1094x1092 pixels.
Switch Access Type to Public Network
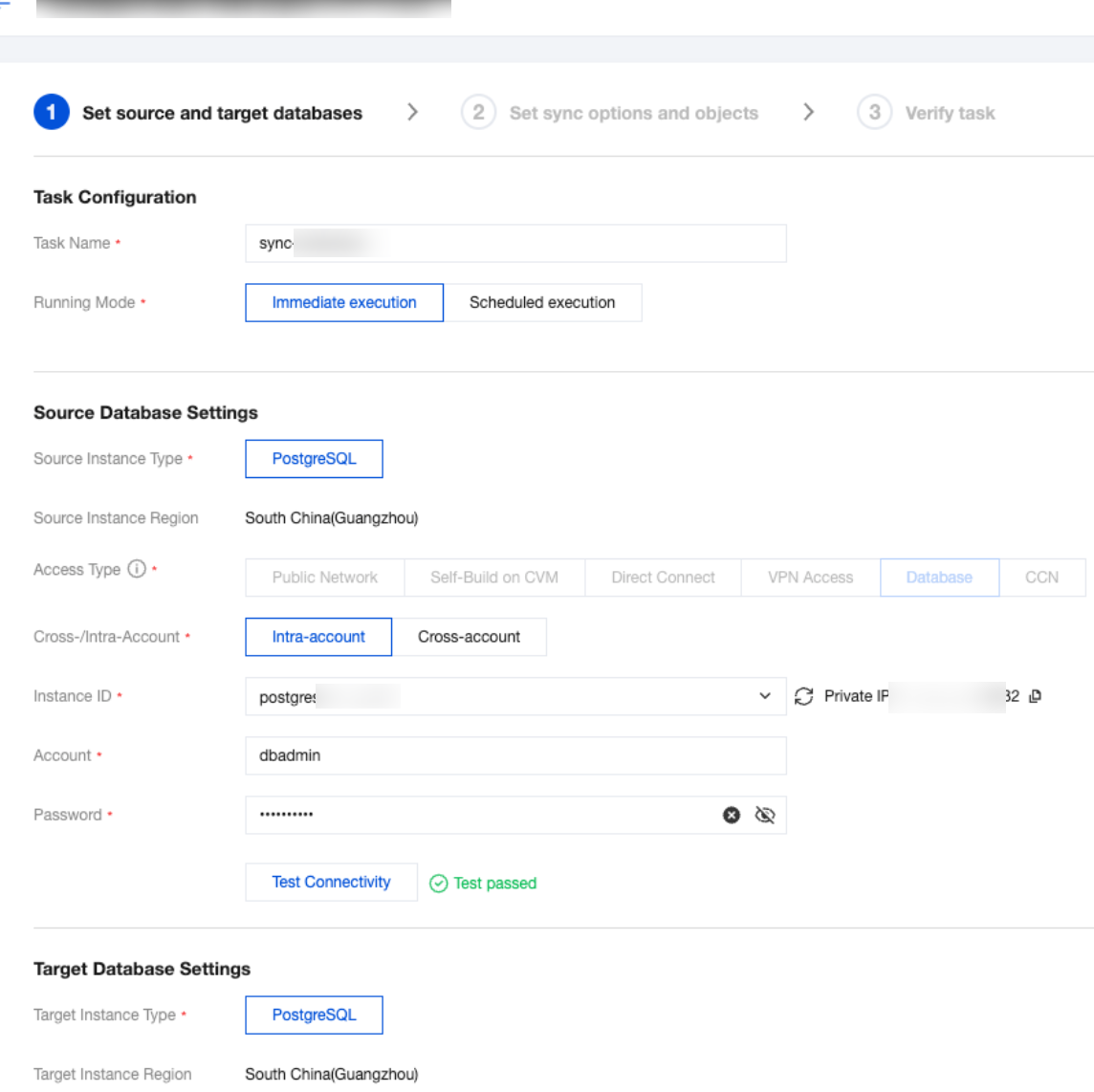pos(324,578)
